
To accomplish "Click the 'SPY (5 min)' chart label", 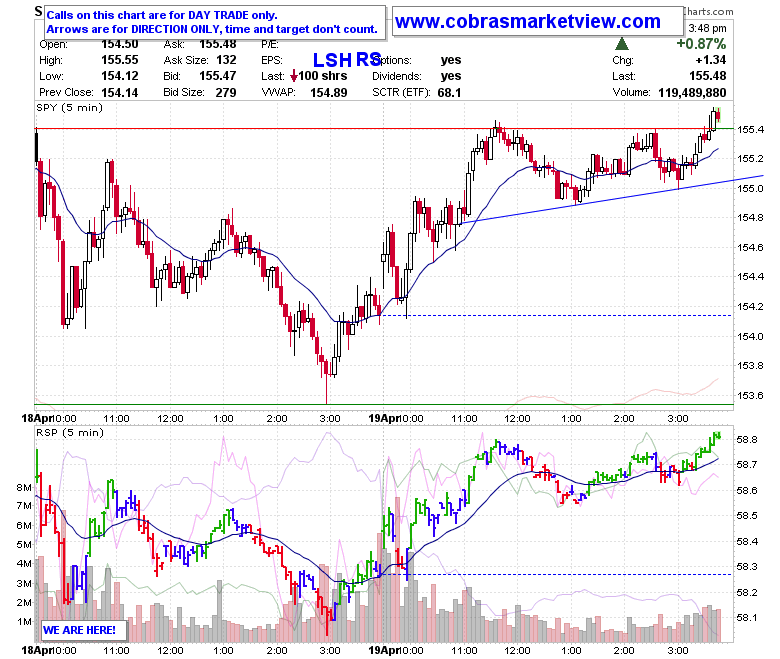I will click(x=70, y=107).
